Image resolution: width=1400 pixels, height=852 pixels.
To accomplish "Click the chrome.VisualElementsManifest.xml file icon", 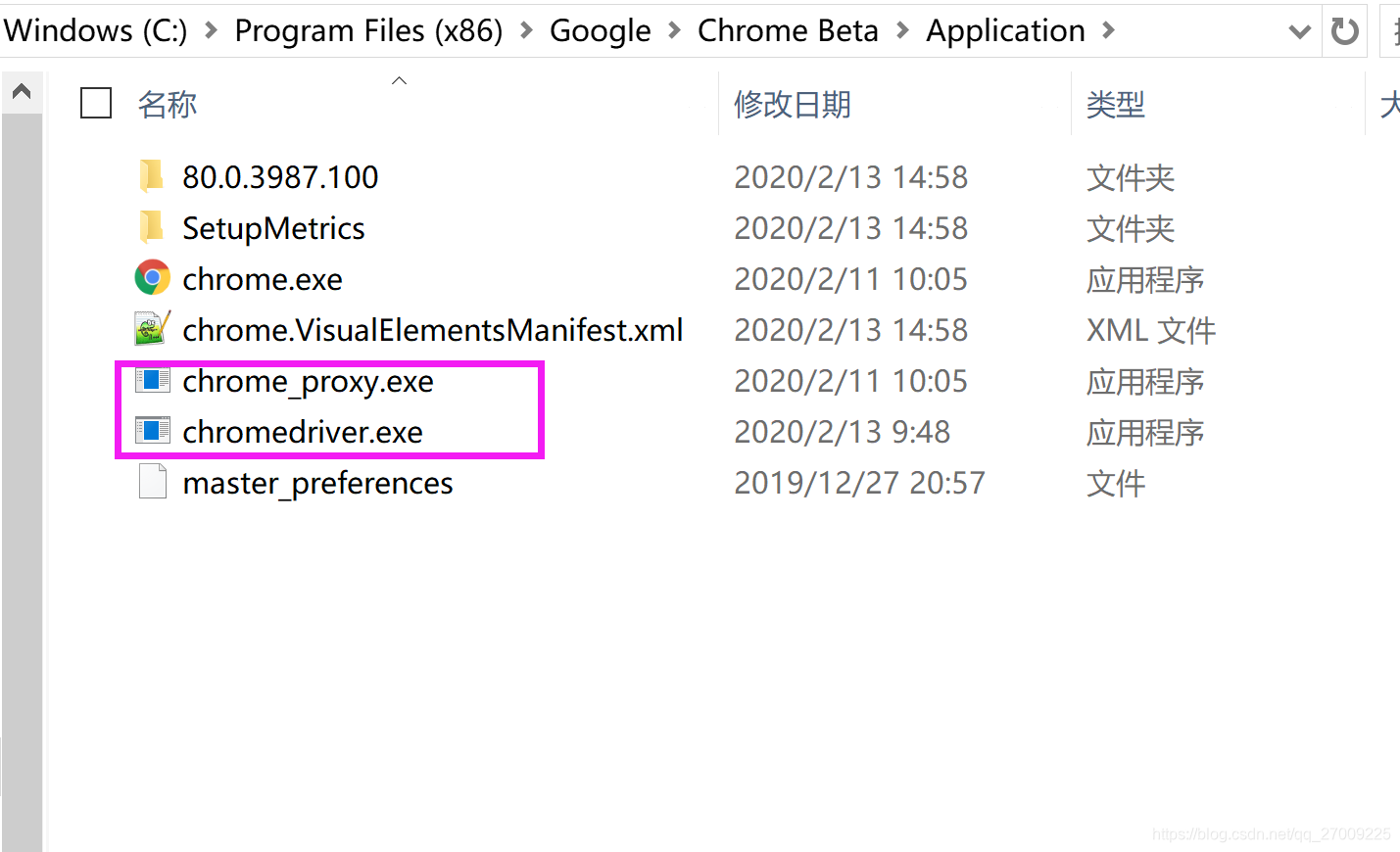I will point(152,329).
